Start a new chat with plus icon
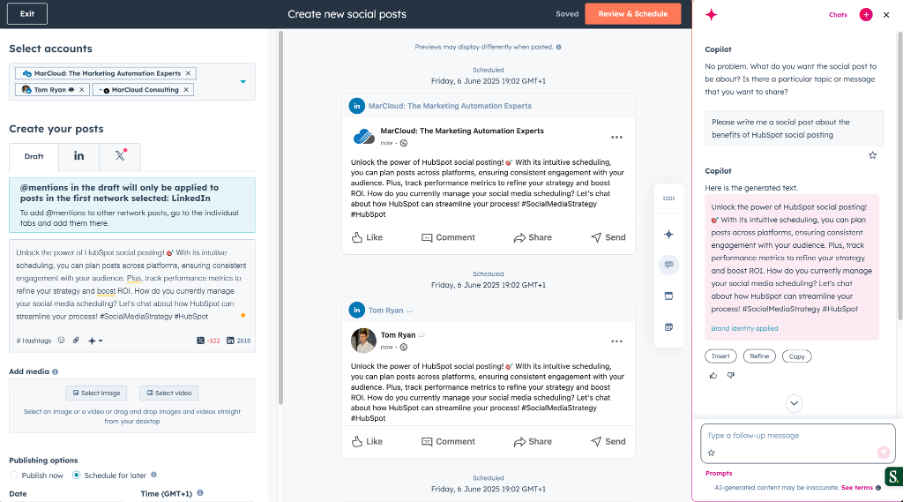Screen dimensions: 904x502 click(866, 15)
